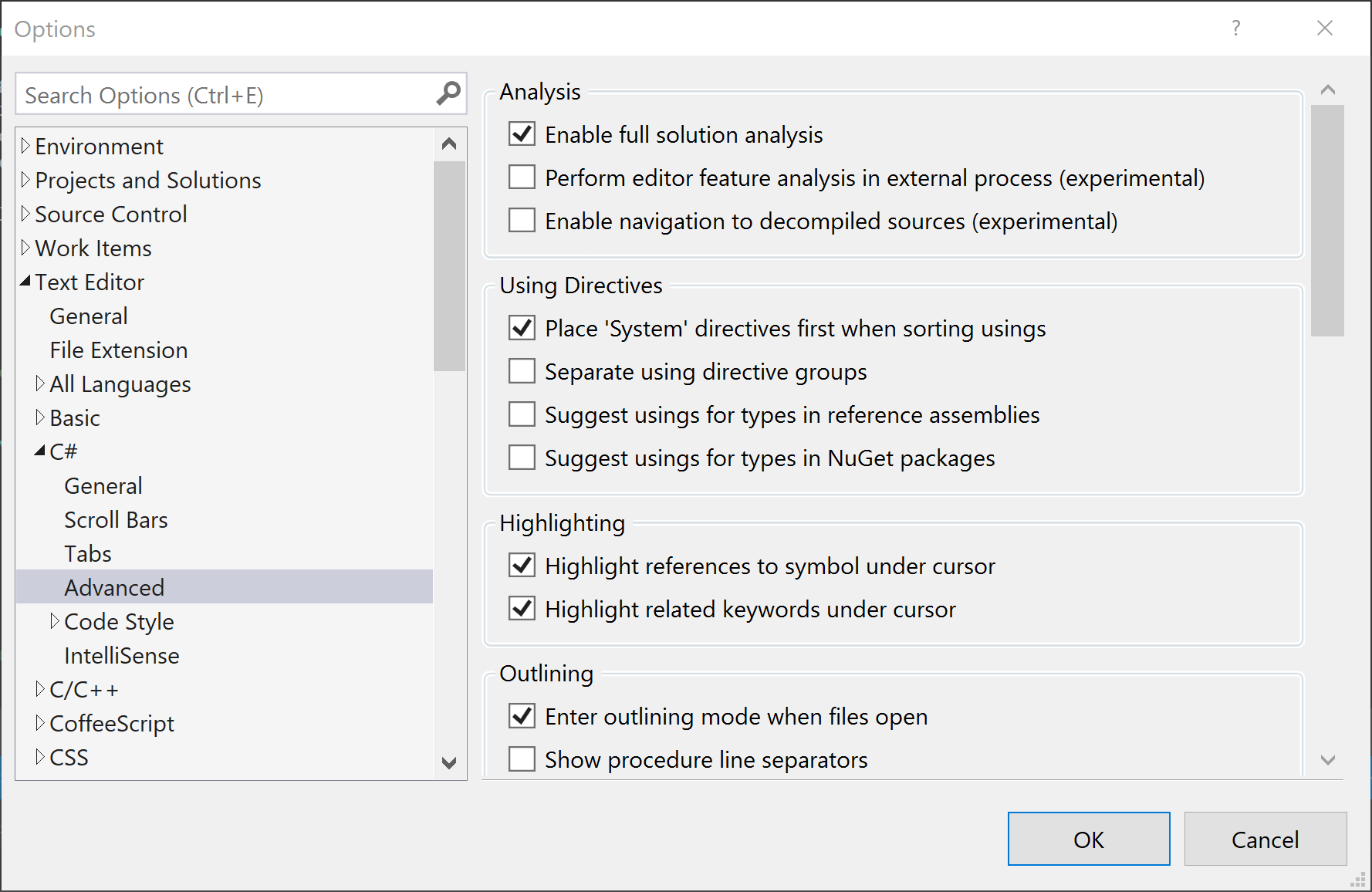Select General under C#
The width and height of the screenshot is (1372, 892).
(x=103, y=486)
